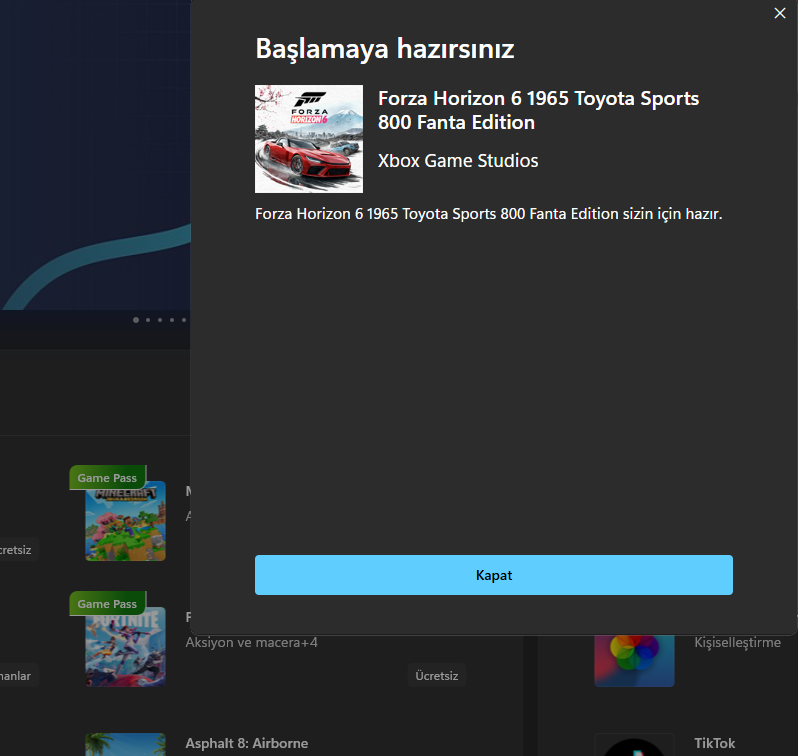This screenshot has width=798, height=756.
Task: Select the first carousel page dot
Action: click(136, 320)
